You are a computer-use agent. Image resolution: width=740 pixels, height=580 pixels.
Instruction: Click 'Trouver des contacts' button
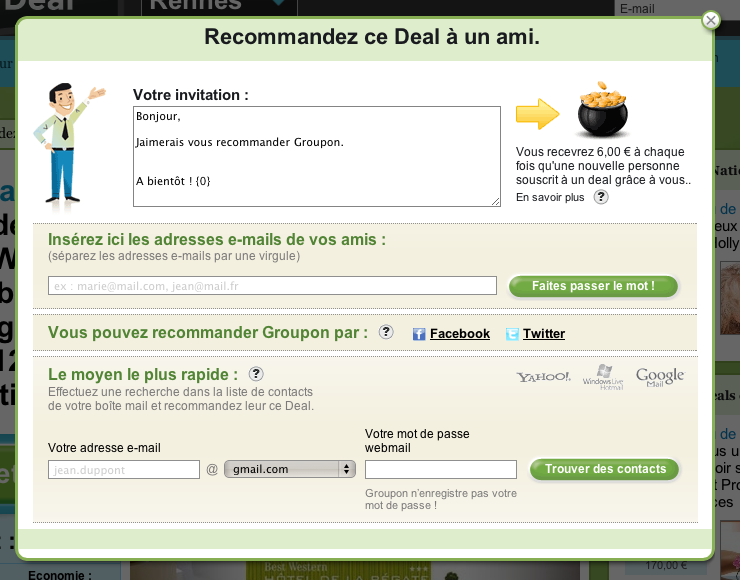(x=605, y=469)
